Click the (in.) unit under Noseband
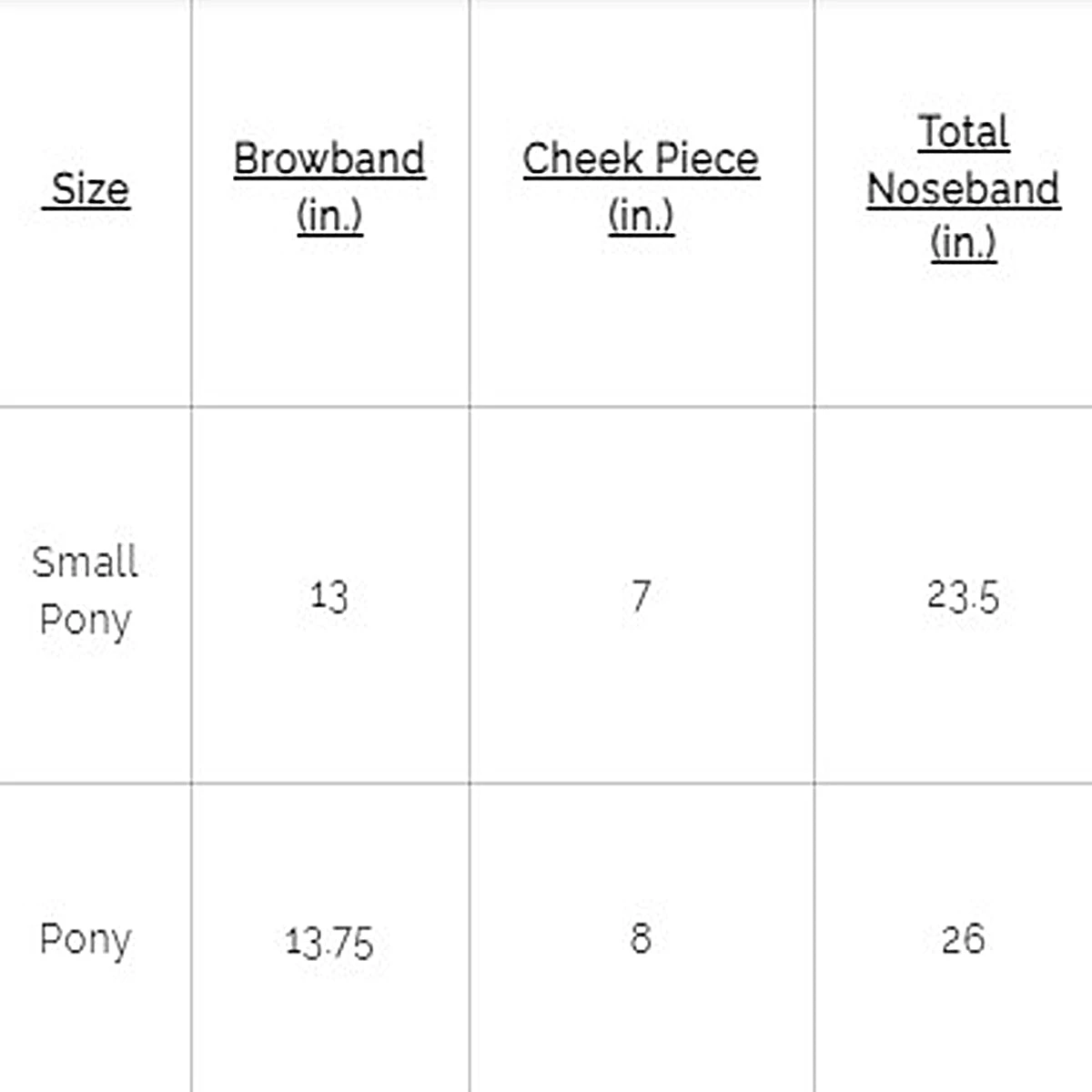The image size is (1092, 1092). tap(963, 242)
